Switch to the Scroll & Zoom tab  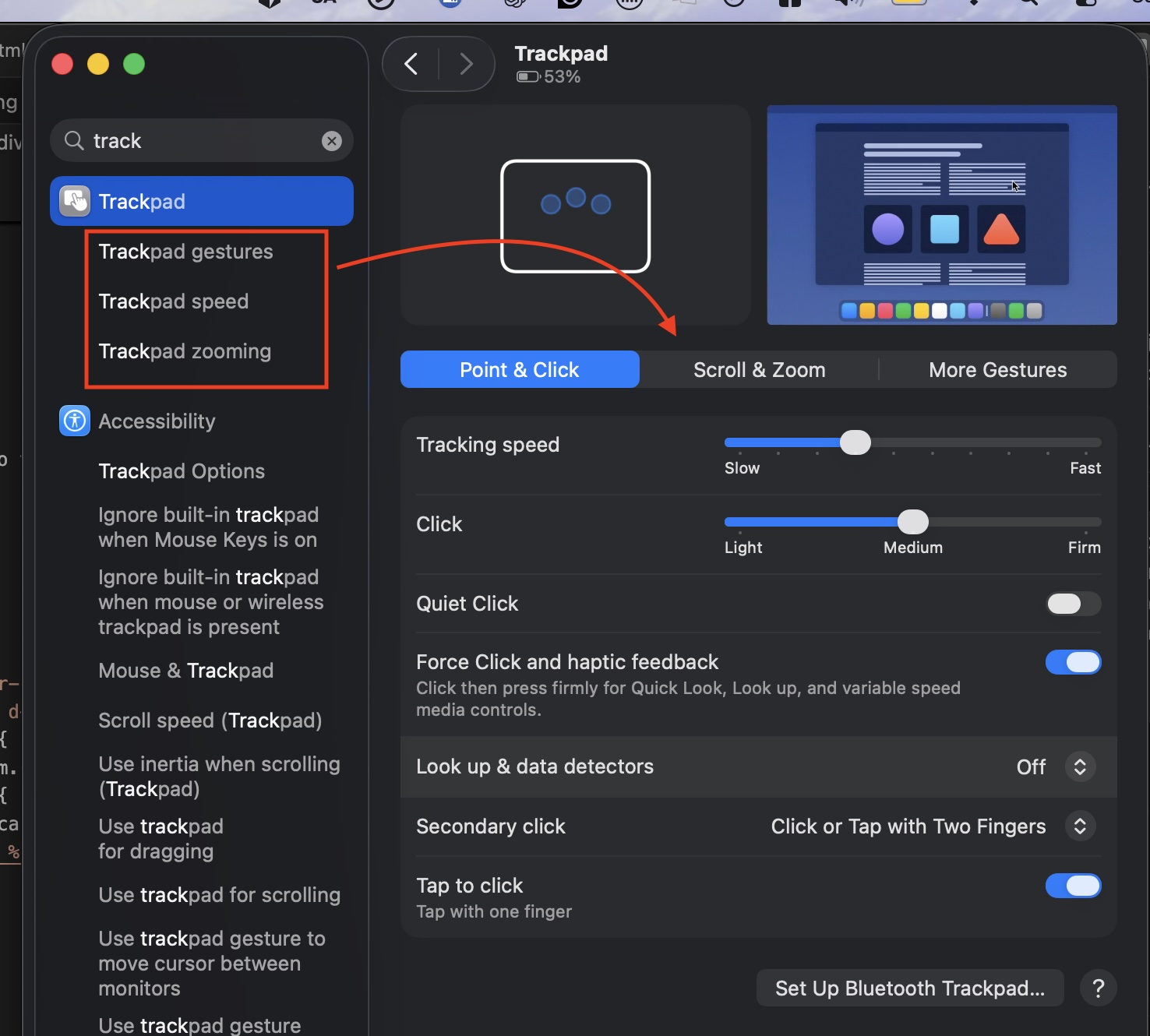click(758, 369)
